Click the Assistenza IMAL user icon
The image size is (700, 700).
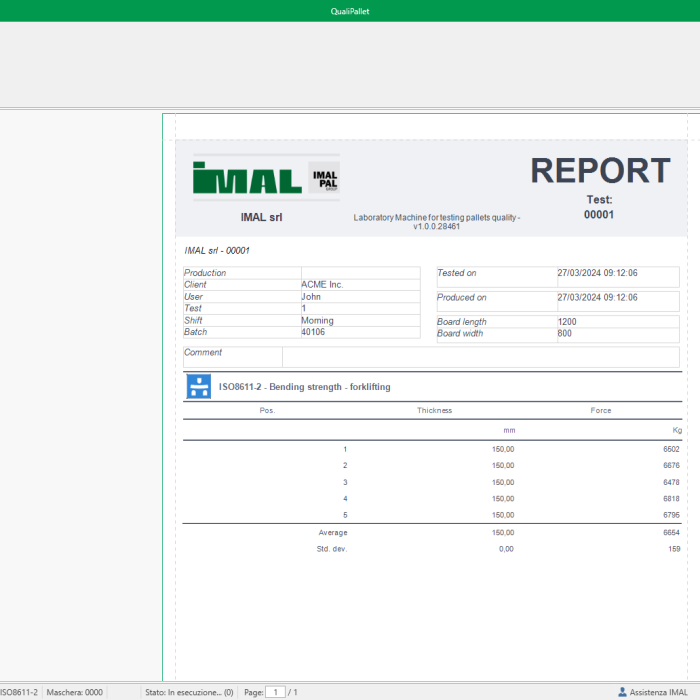click(x=622, y=692)
